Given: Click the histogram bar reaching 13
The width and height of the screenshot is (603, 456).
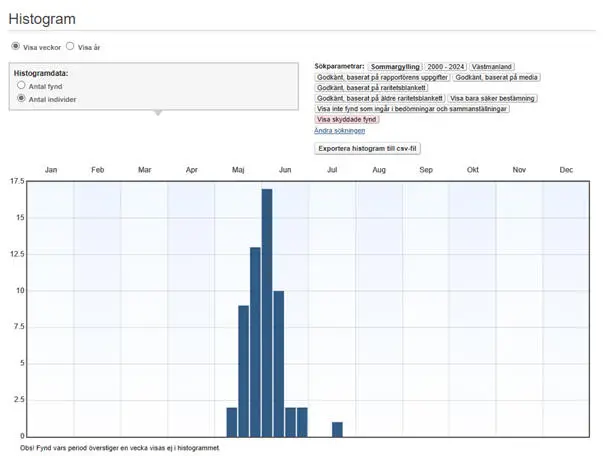Looking at the screenshot, I should coord(255,341).
